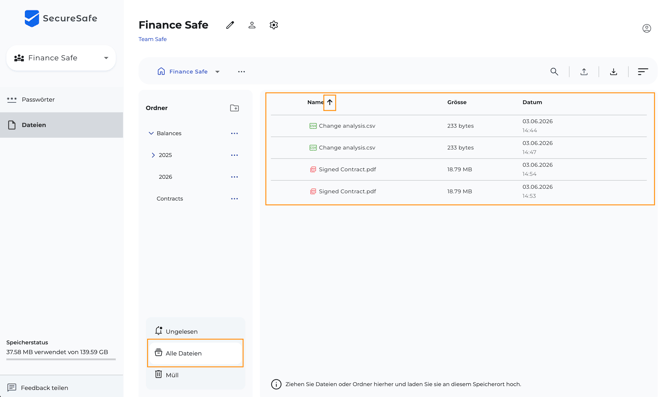The height and width of the screenshot is (397, 670).
Task: Open breadcrumb Finance Safe dropdown arrow
Action: click(x=217, y=72)
